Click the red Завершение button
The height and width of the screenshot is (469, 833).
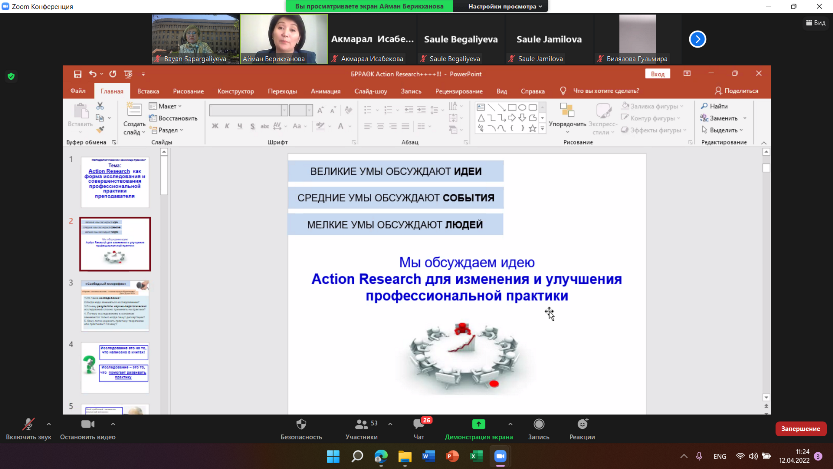800,428
